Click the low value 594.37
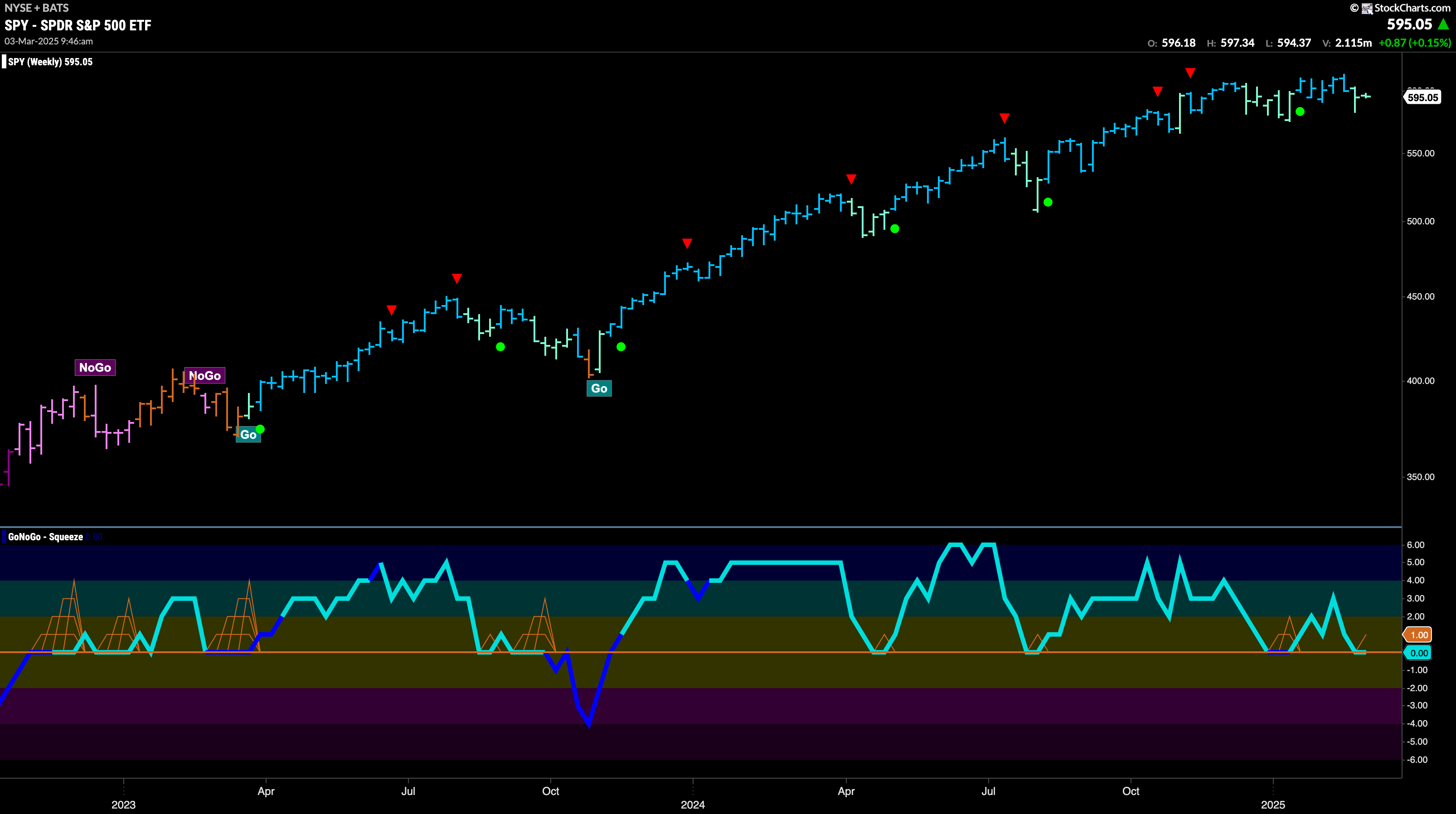The height and width of the screenshot is (814, 1456). coord(1294,43)
